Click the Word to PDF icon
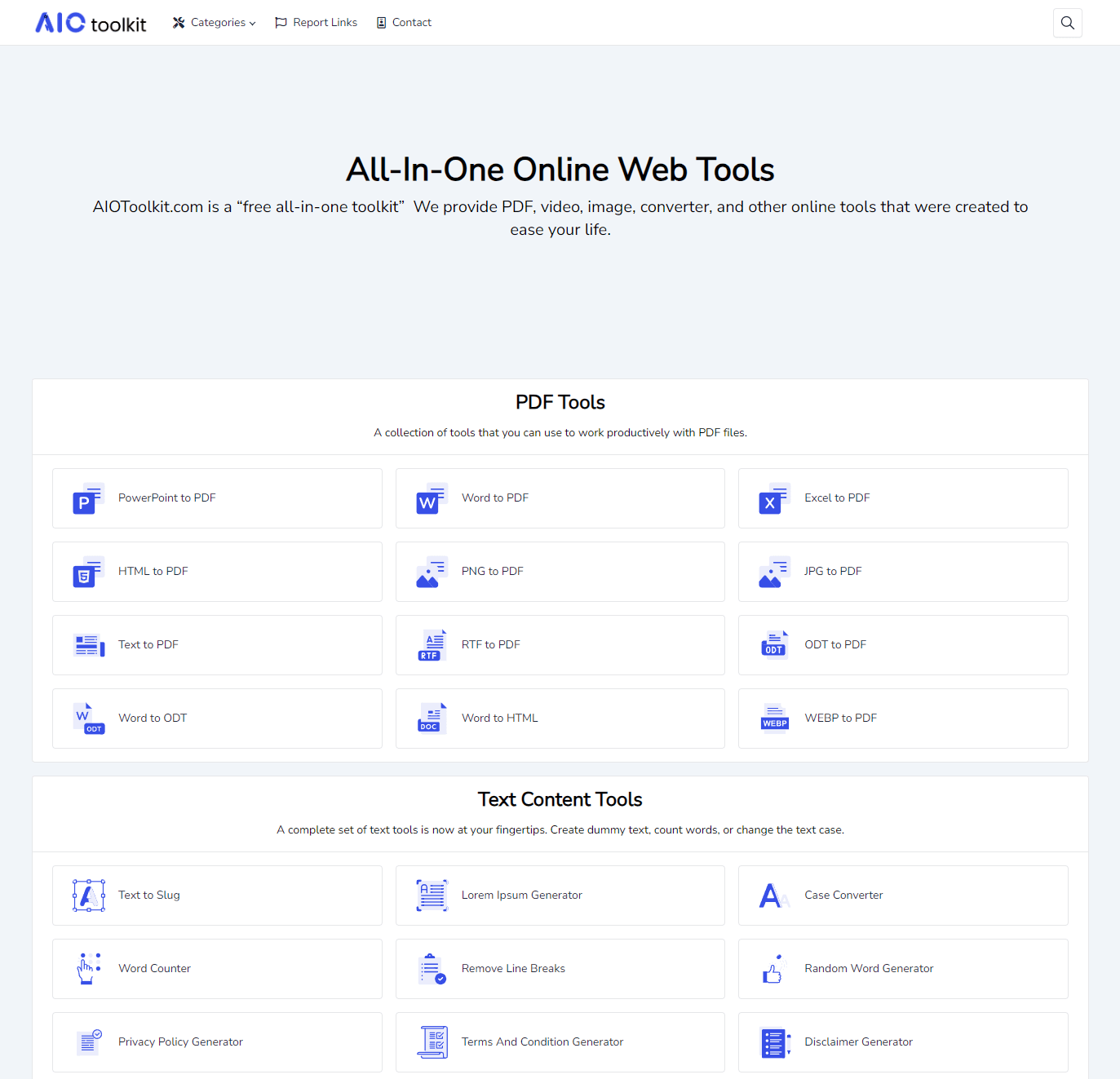This screenshot has width=1120, height=1079. click(431, 498)
